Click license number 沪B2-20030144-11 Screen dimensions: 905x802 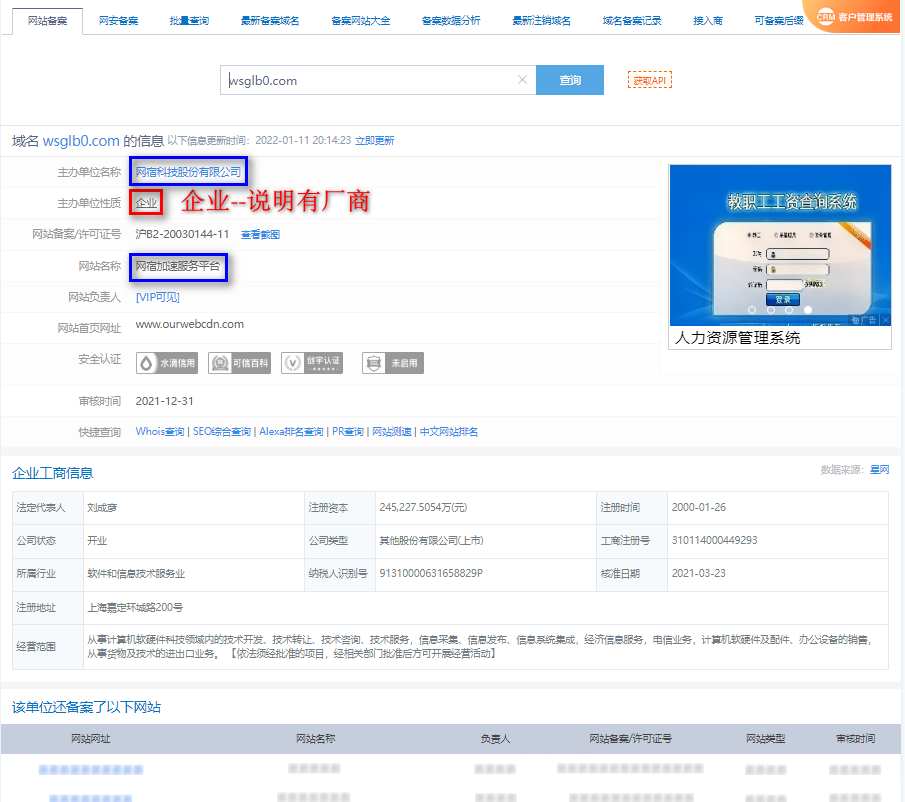coord(182,234)
